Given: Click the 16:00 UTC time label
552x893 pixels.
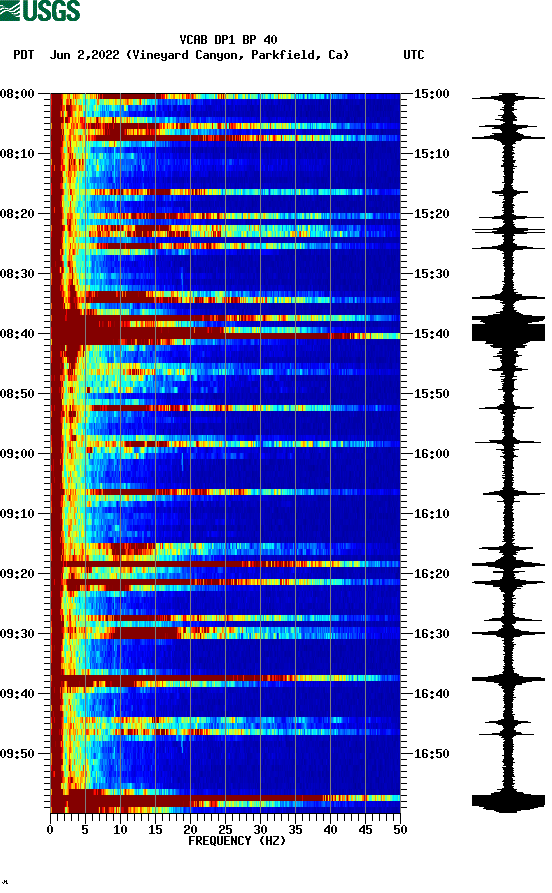Looking at the screenshot, I should [431, 454].
